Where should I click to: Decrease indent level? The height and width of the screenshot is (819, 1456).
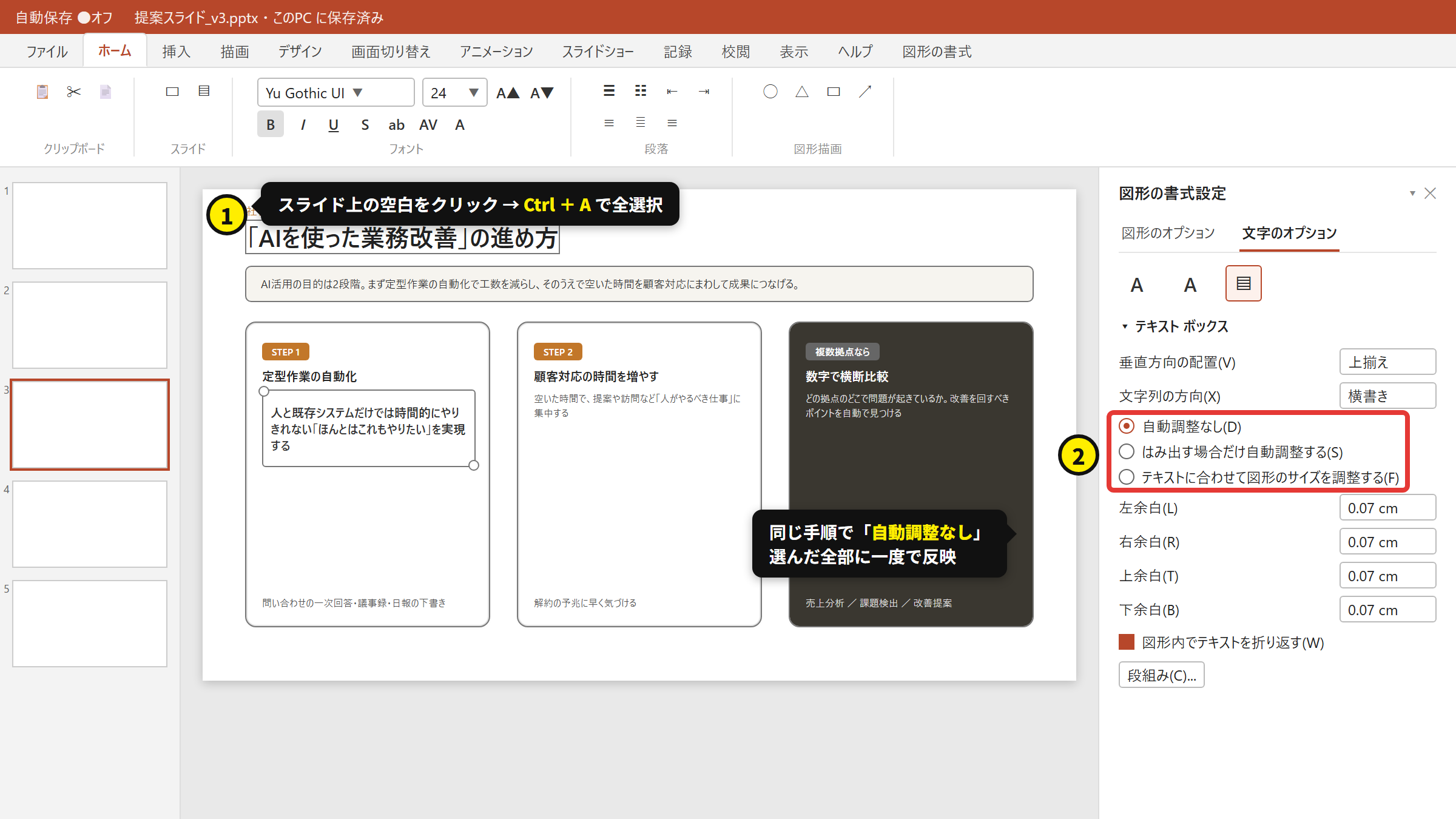672,92
